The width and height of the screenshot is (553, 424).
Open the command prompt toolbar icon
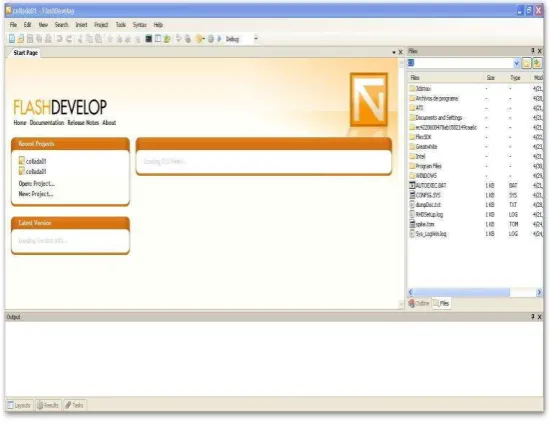[149, 39]
